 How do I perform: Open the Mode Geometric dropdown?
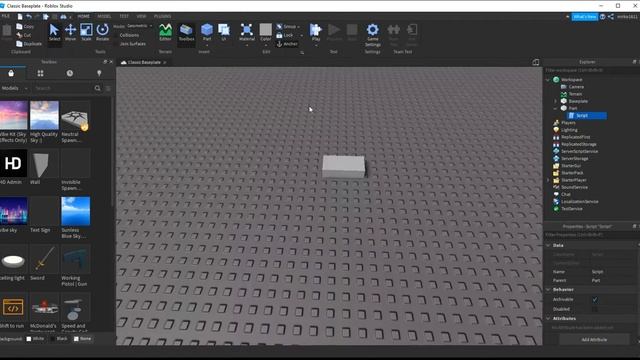[x=139, y=26]
